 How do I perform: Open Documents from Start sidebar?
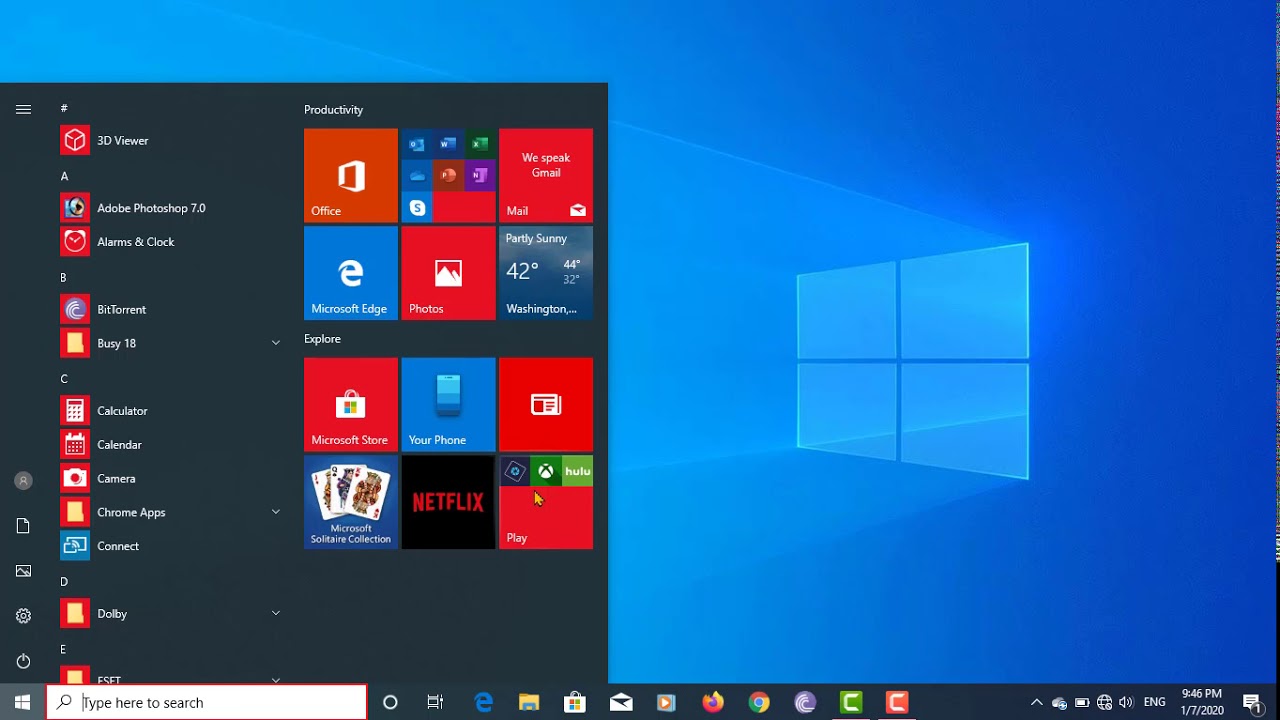coord(23,526)
